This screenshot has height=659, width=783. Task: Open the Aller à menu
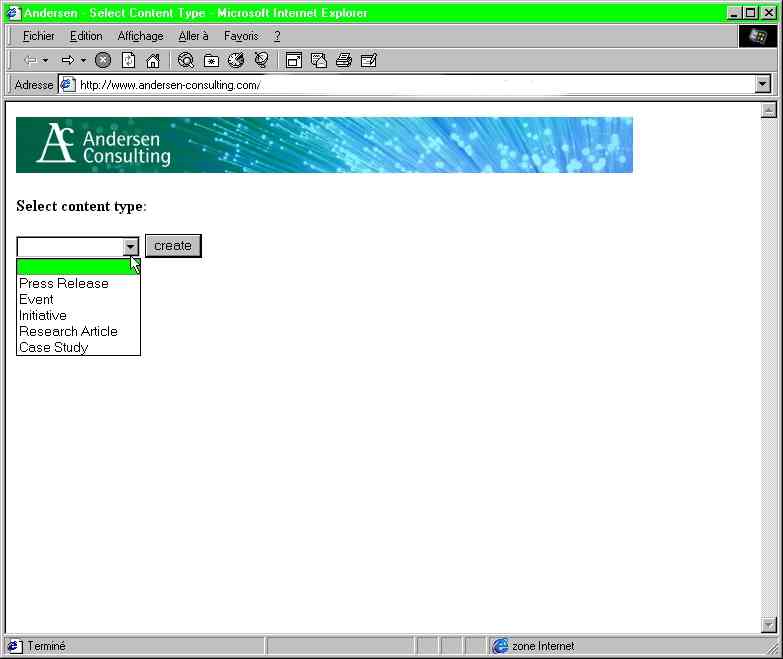tap(193, 36)
